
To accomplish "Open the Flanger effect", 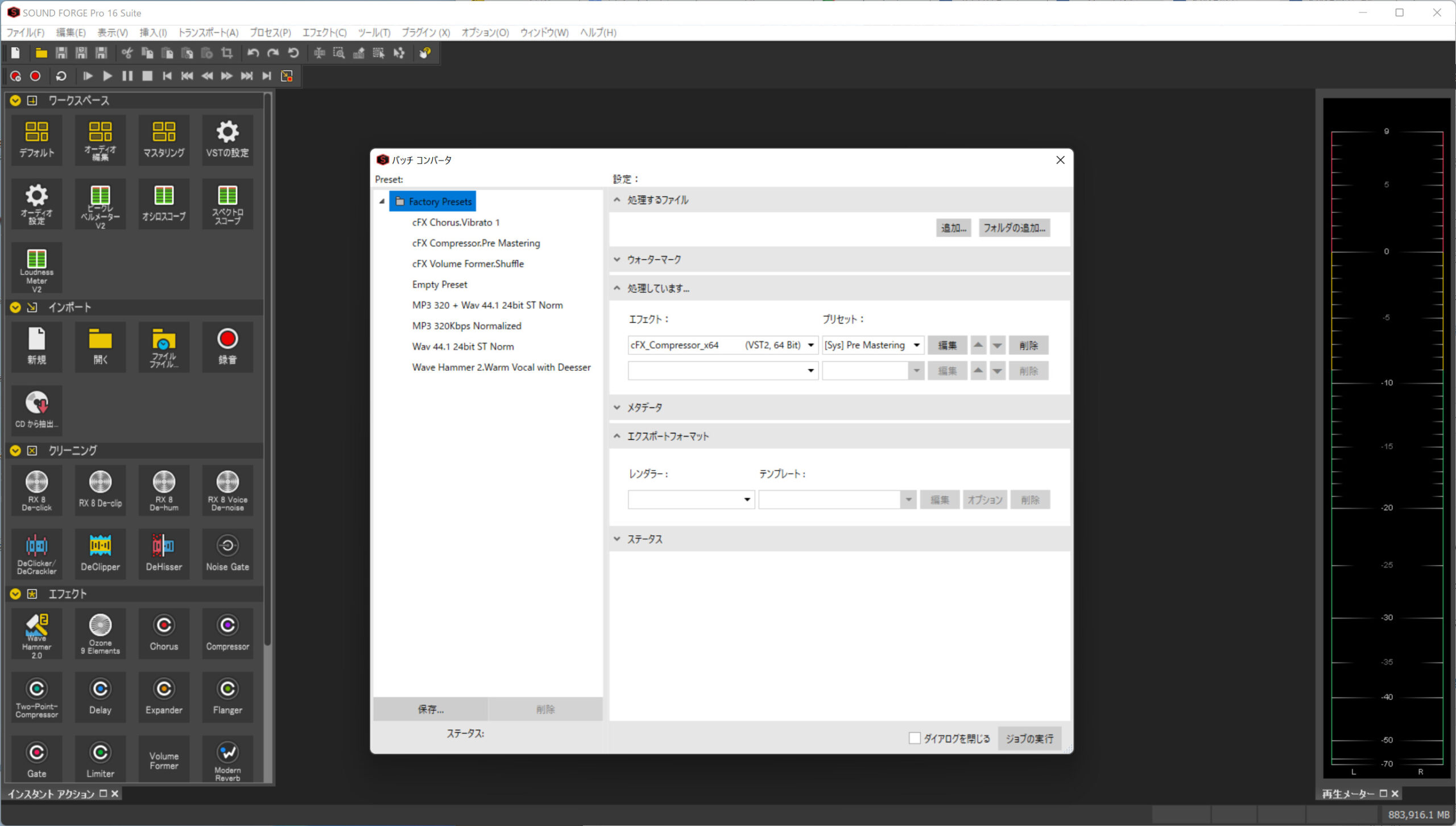I will pyautogui.click(x=227, y=697).
